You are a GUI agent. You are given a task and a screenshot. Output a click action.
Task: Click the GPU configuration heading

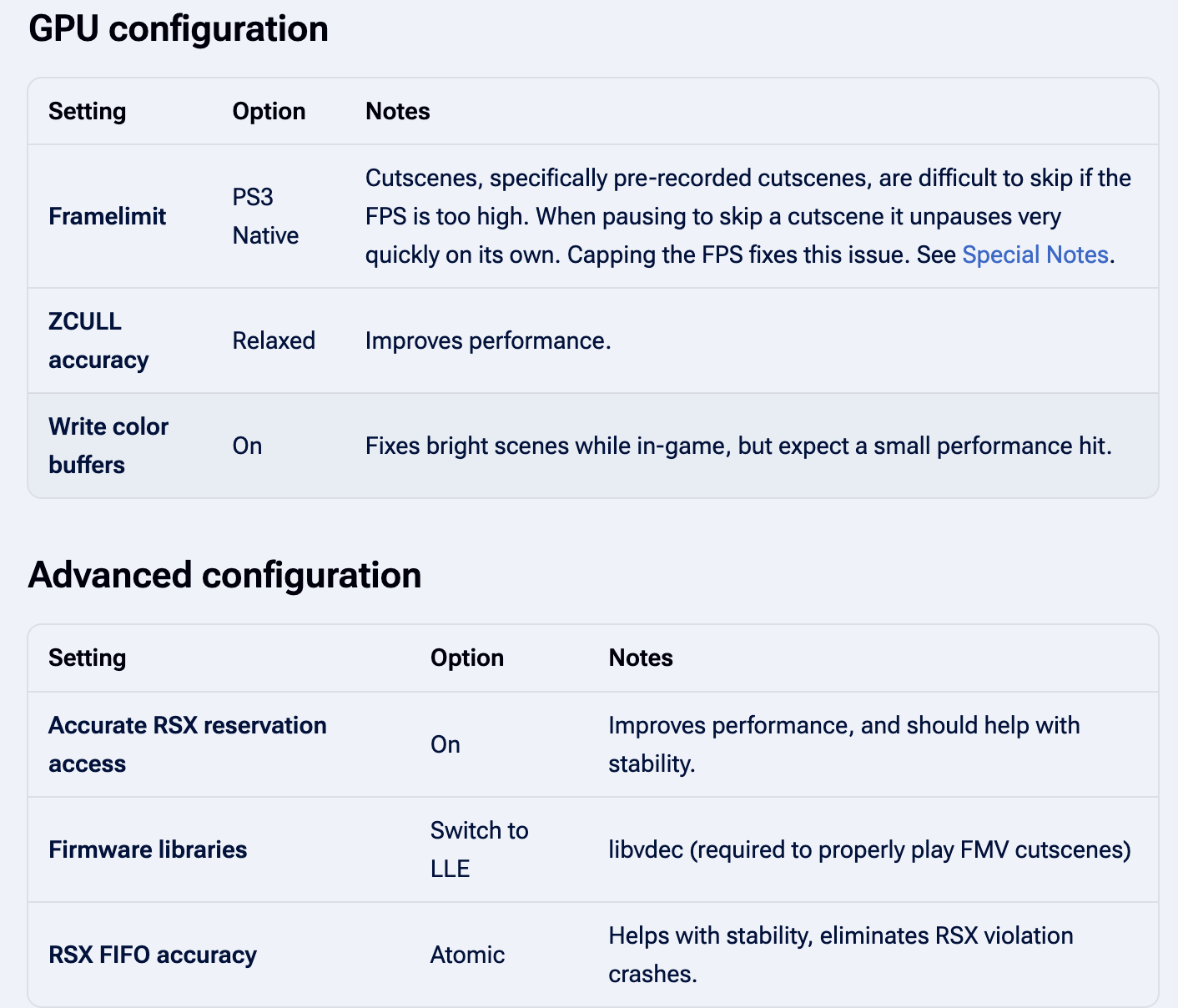(x=179, y=29)
